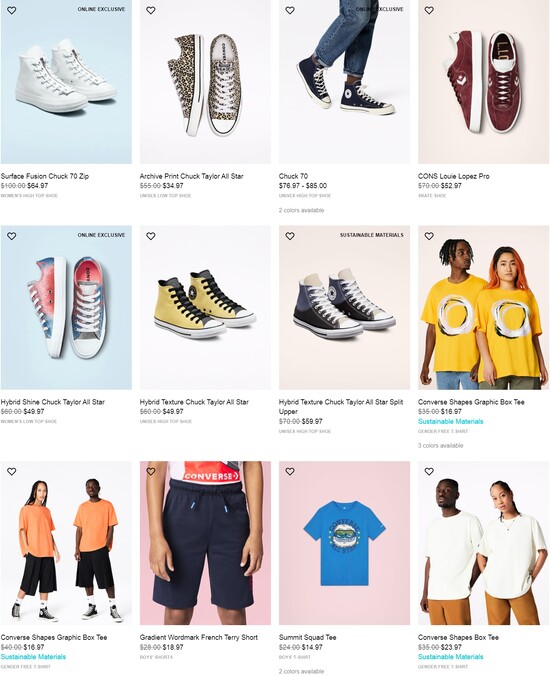Screen dimensions: 550x676
Task: Wishlist the white Converse Shapes Box Tee
Action: point(429,471)
